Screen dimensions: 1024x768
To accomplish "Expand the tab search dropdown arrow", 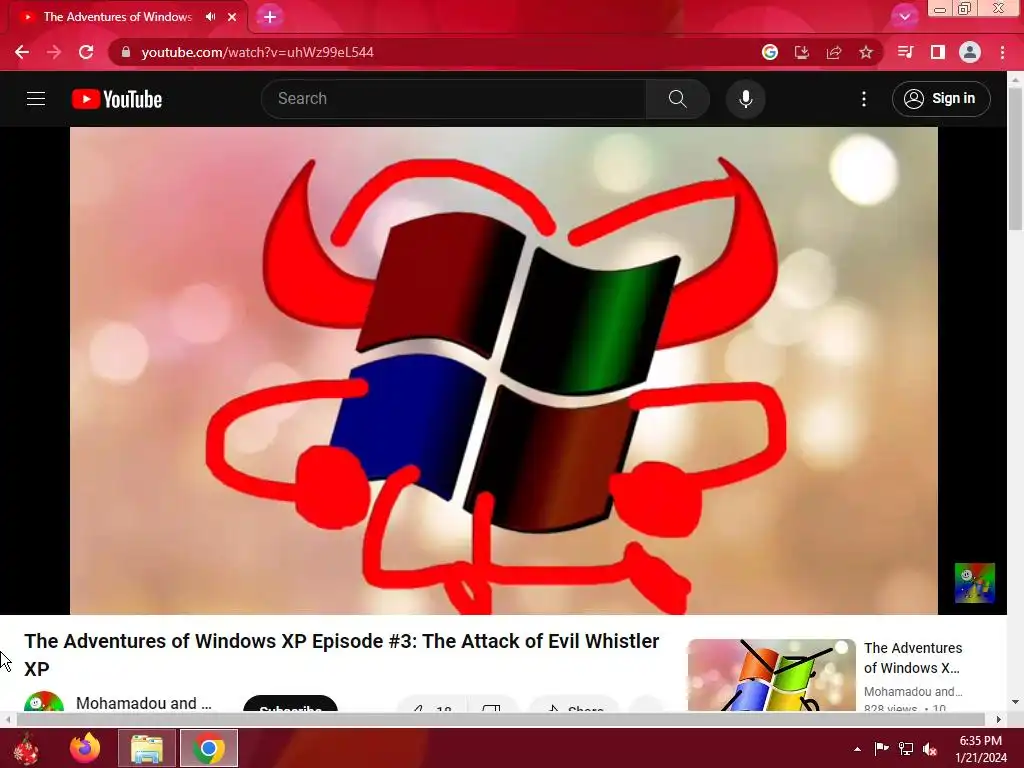I will pyautogui.click(x=904, y=17).
